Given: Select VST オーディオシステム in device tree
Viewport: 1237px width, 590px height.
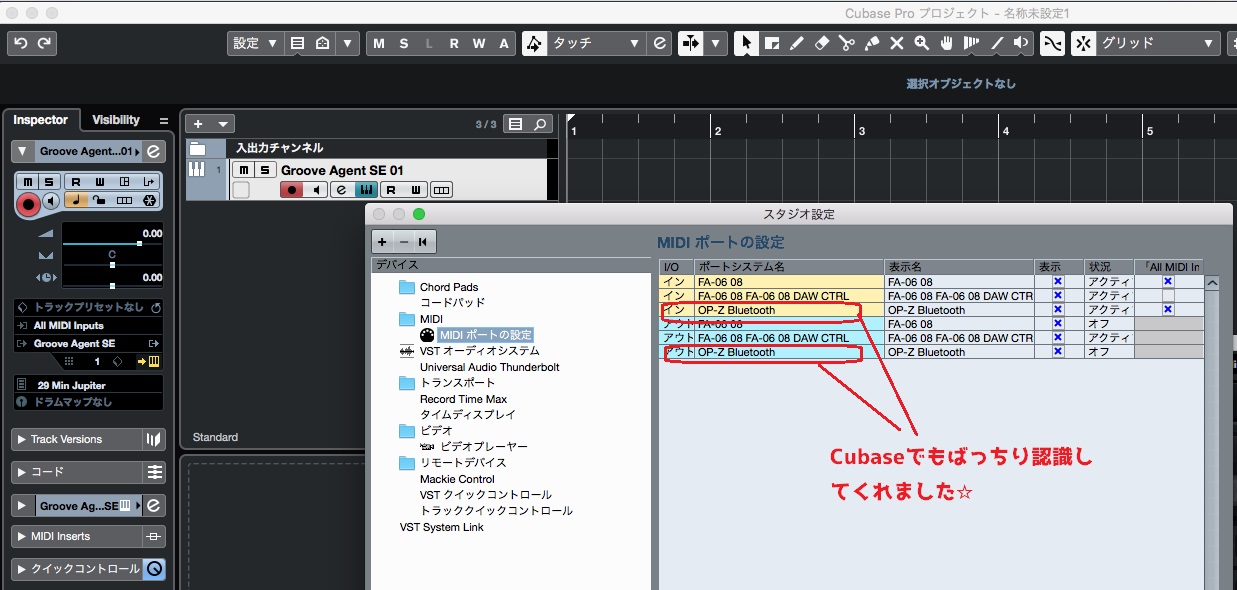Looking at the screenshot, I should (x=480, y=351).
